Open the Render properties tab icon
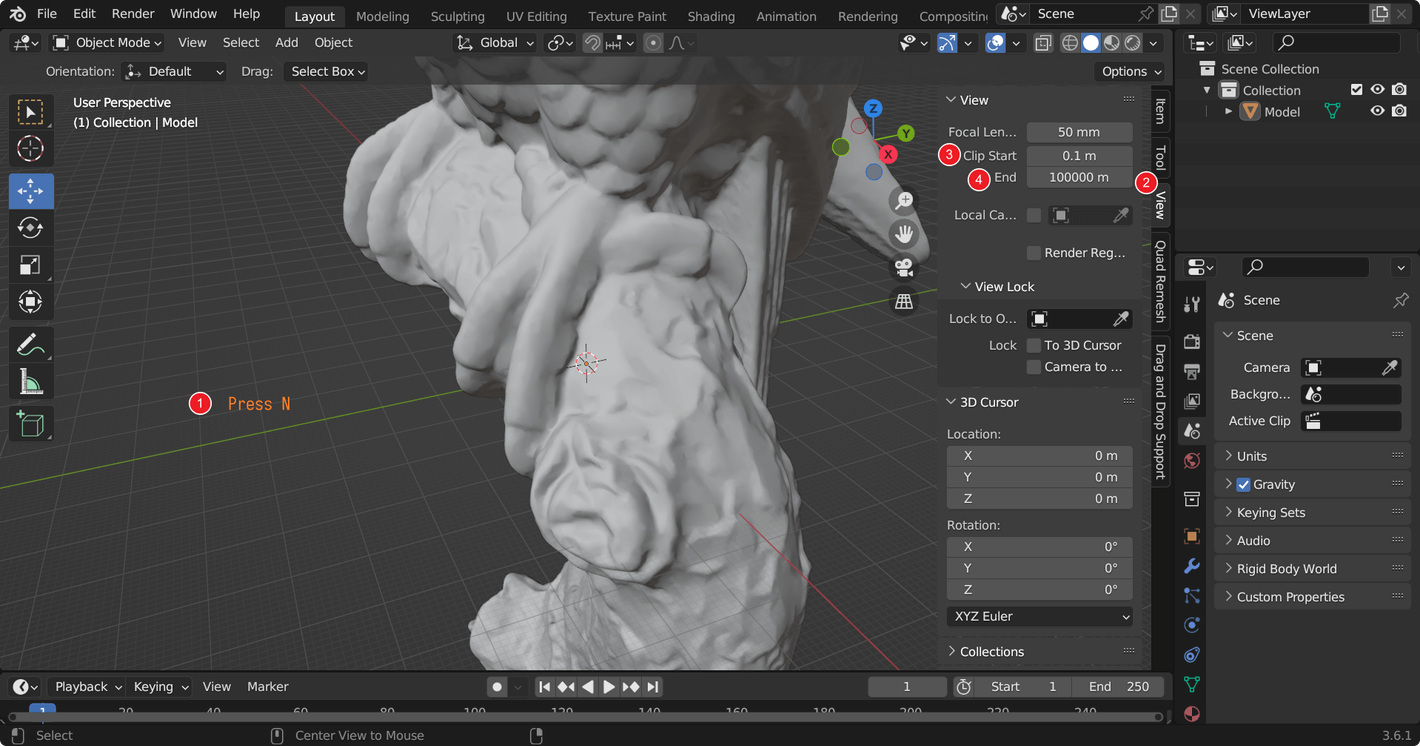The height and width of the screenshot is (746, 1420). tap(1192, 342)
